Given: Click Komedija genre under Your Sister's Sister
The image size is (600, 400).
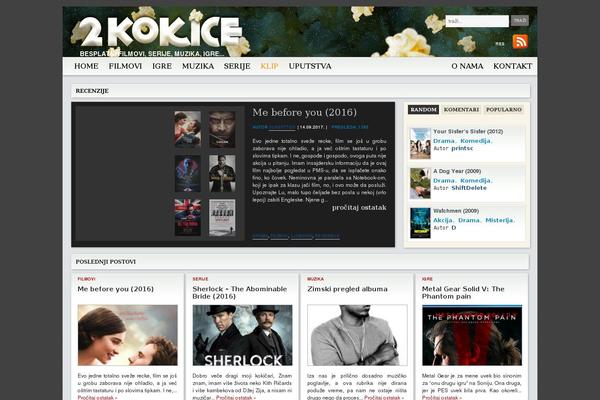Looking at the screenshot, I should (476, 141).
